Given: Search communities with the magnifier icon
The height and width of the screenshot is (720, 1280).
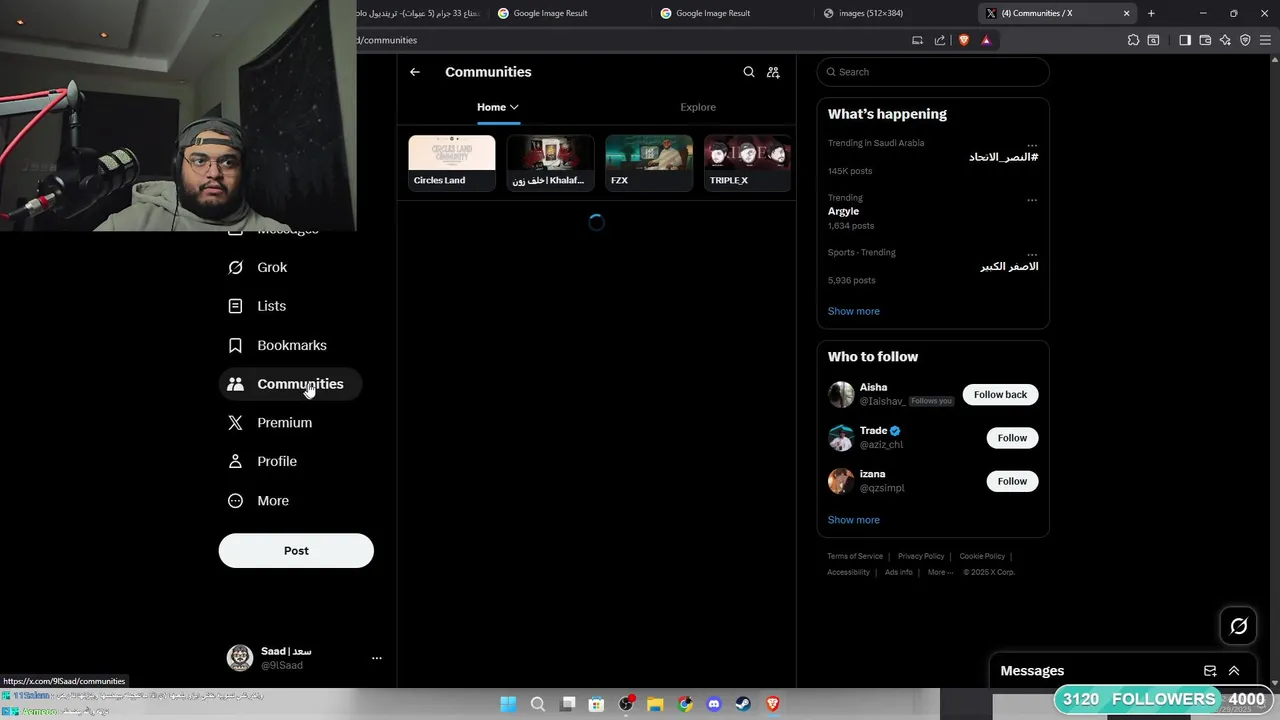Looking at the screenshot, I should tap(749, 72).
